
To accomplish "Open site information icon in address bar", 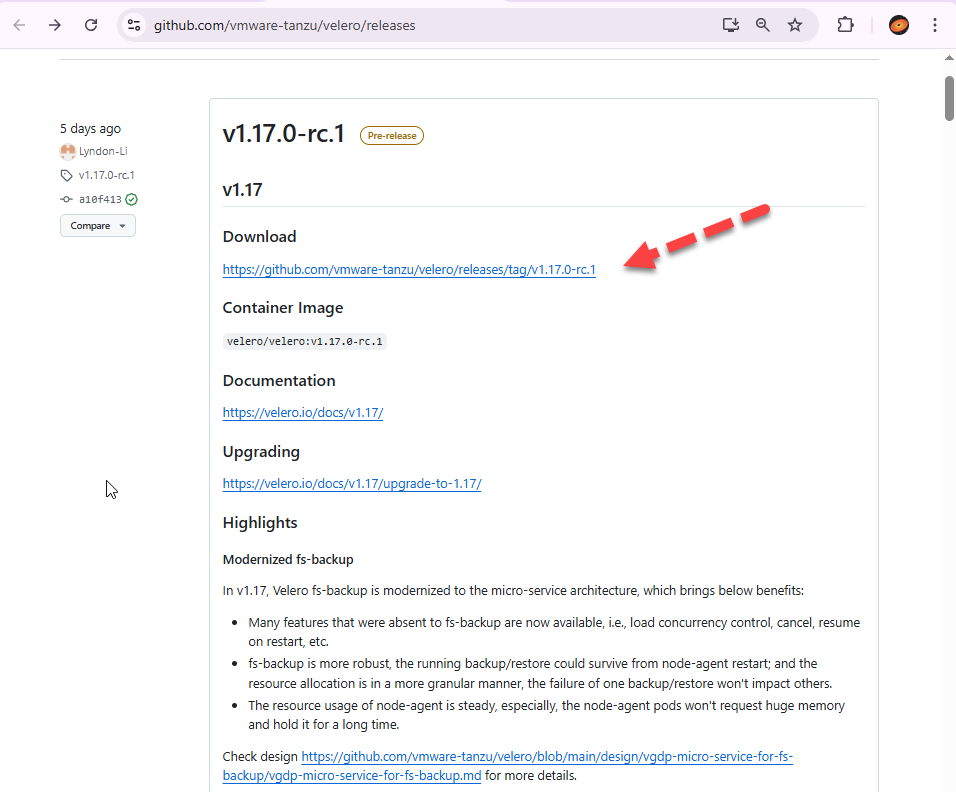I will [134, 25].
